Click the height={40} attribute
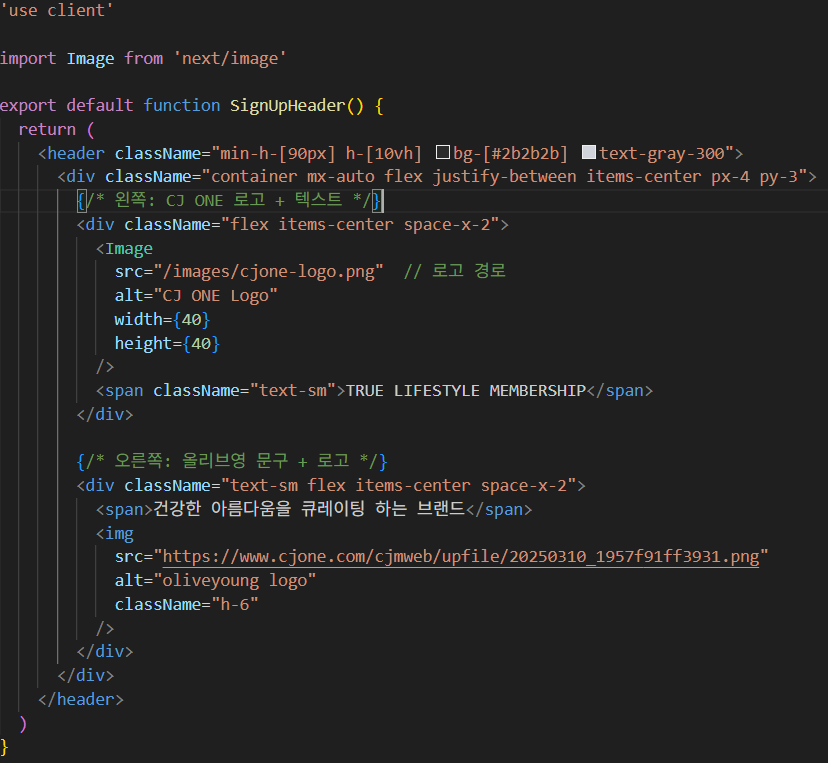Image resolution: width=828 pixels, height=763 pixels. pyautogui.click(x=167, y=344)
